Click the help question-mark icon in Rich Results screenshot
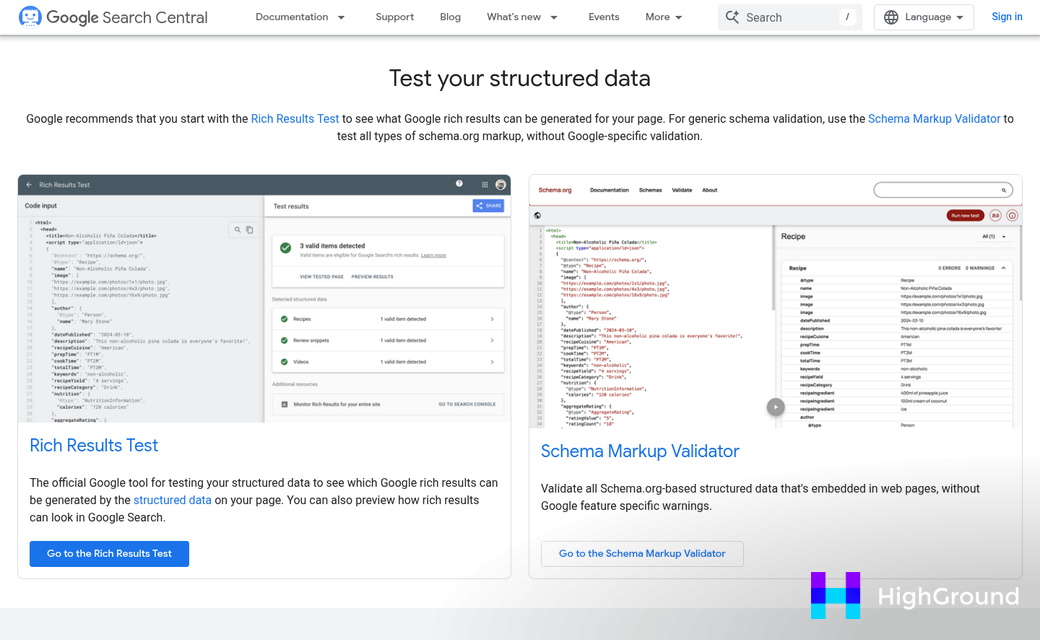This screenshot has height=640, width=1040. (x=459, y=184)
